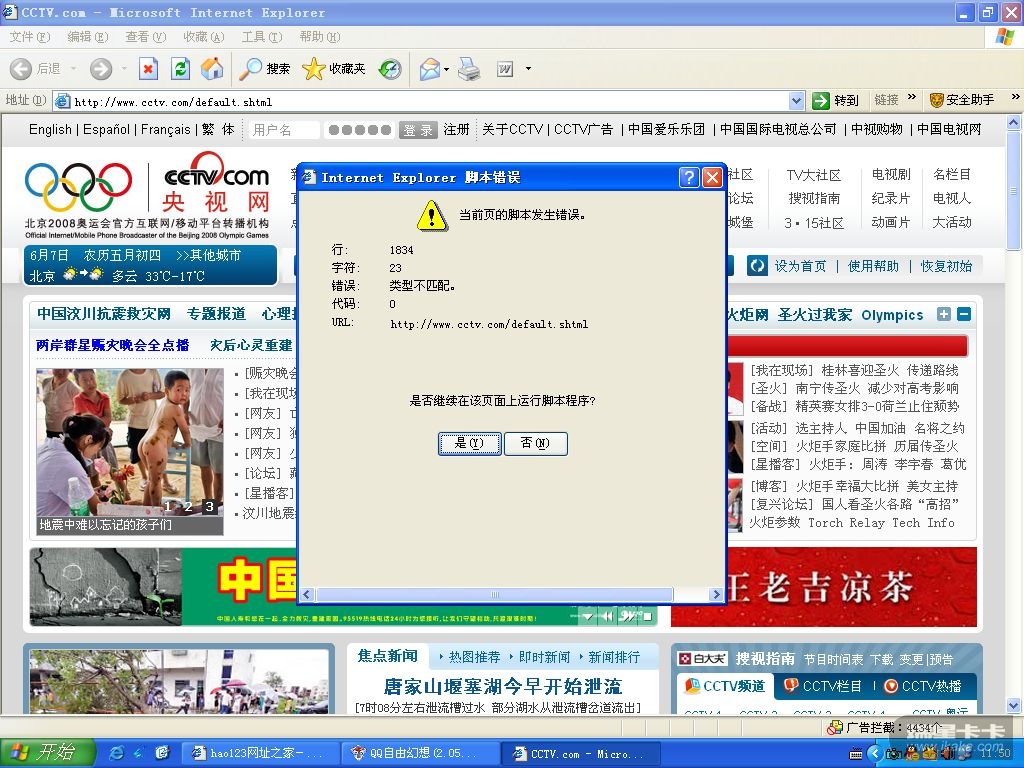
Task: Open Internet Explorer quick launch icon
Action: click(117, 753)
